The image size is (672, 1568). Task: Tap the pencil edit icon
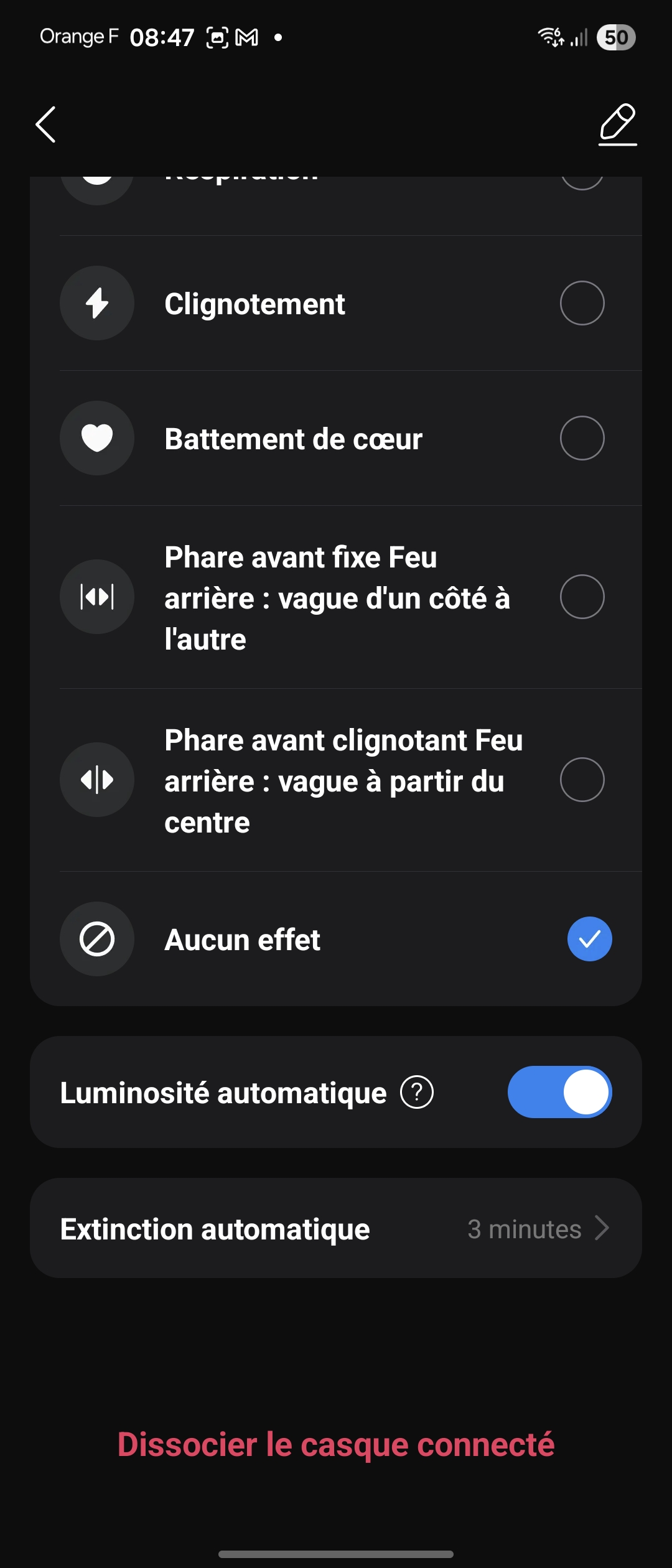[x=617, y=124]
